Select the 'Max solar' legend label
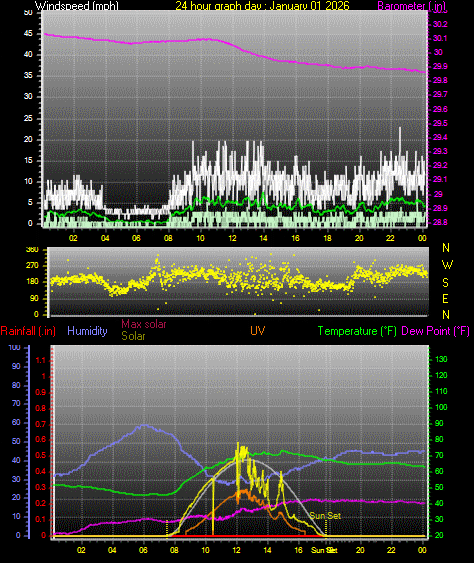The width and height of the screenshot is (474, 563). 144,324
